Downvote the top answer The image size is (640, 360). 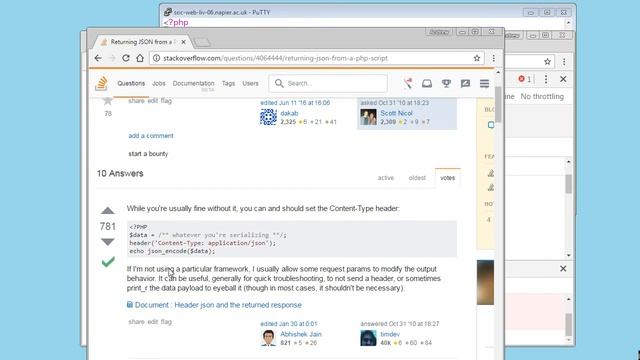tap(108, 242)
